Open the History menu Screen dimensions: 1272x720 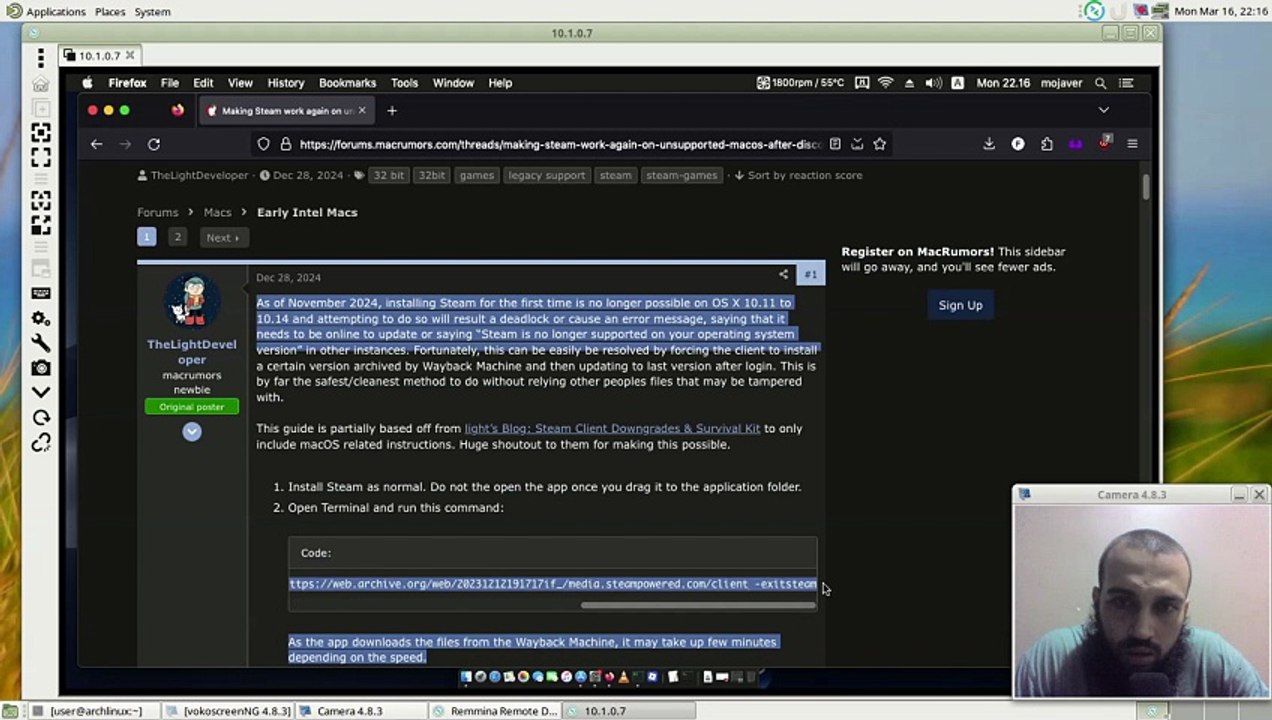[285, 83]
